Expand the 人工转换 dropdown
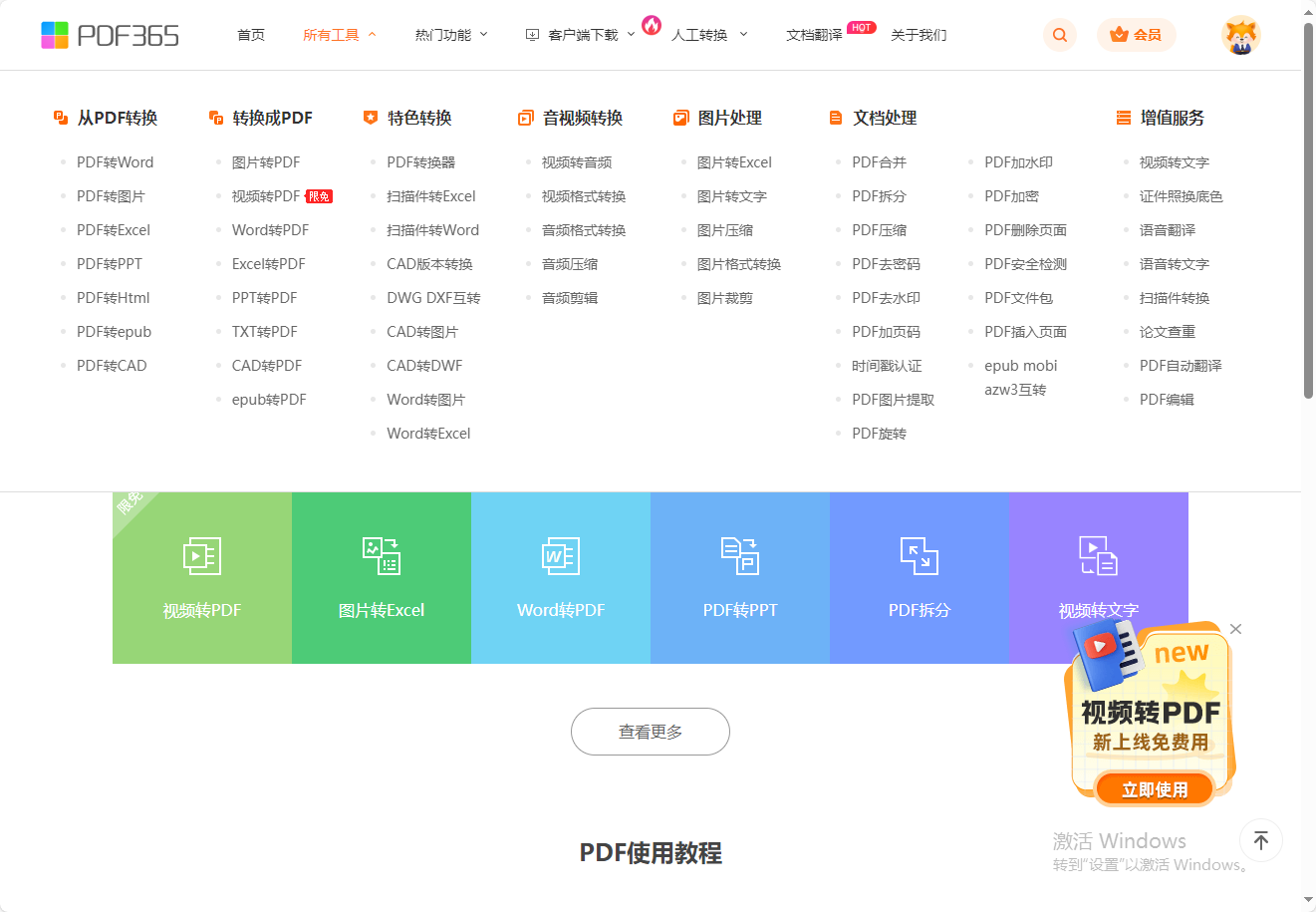This screenshot has height=912, width=1316. tap(743, 35)
